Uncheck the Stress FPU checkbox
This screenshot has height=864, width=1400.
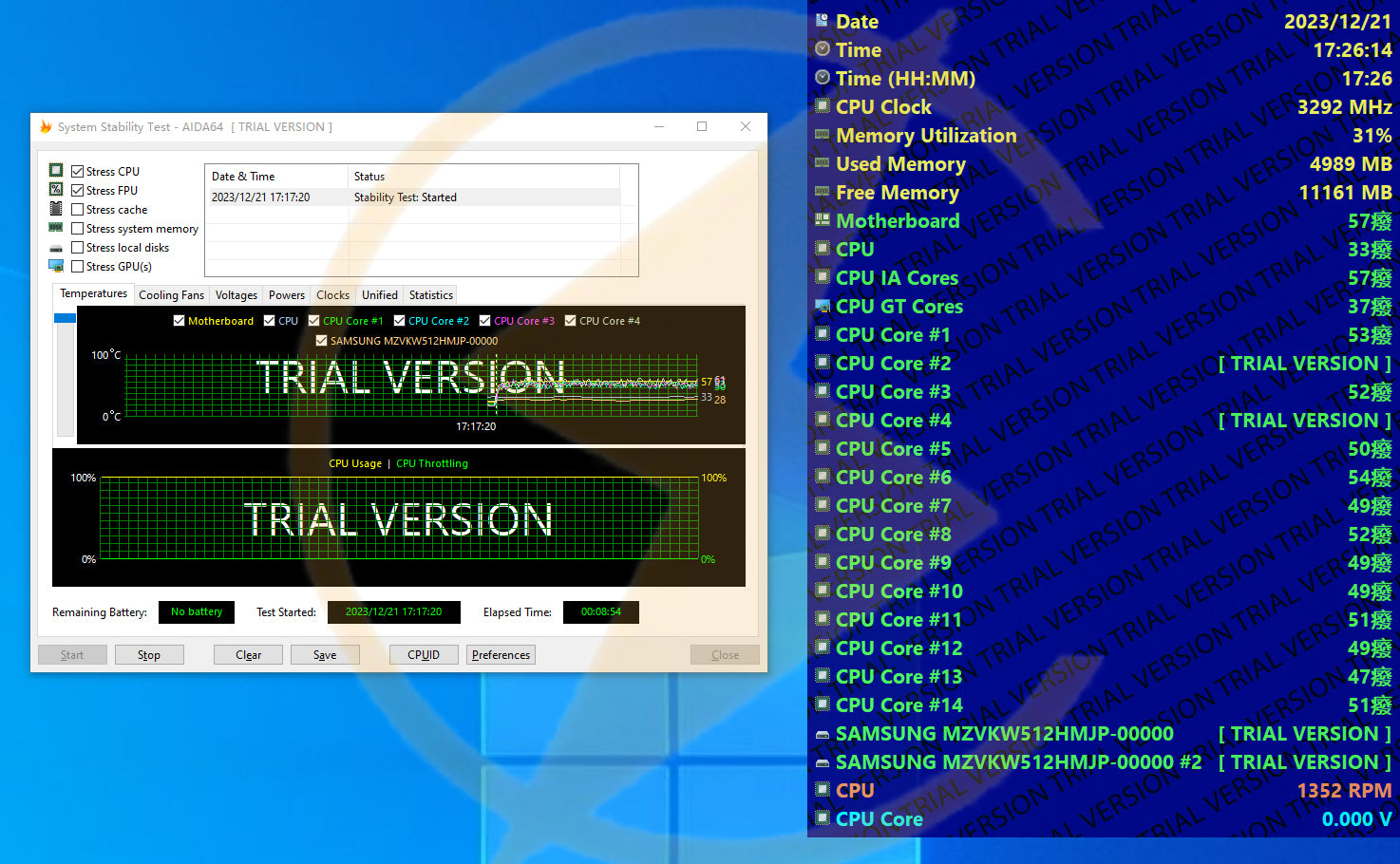[x=78, y=191]
